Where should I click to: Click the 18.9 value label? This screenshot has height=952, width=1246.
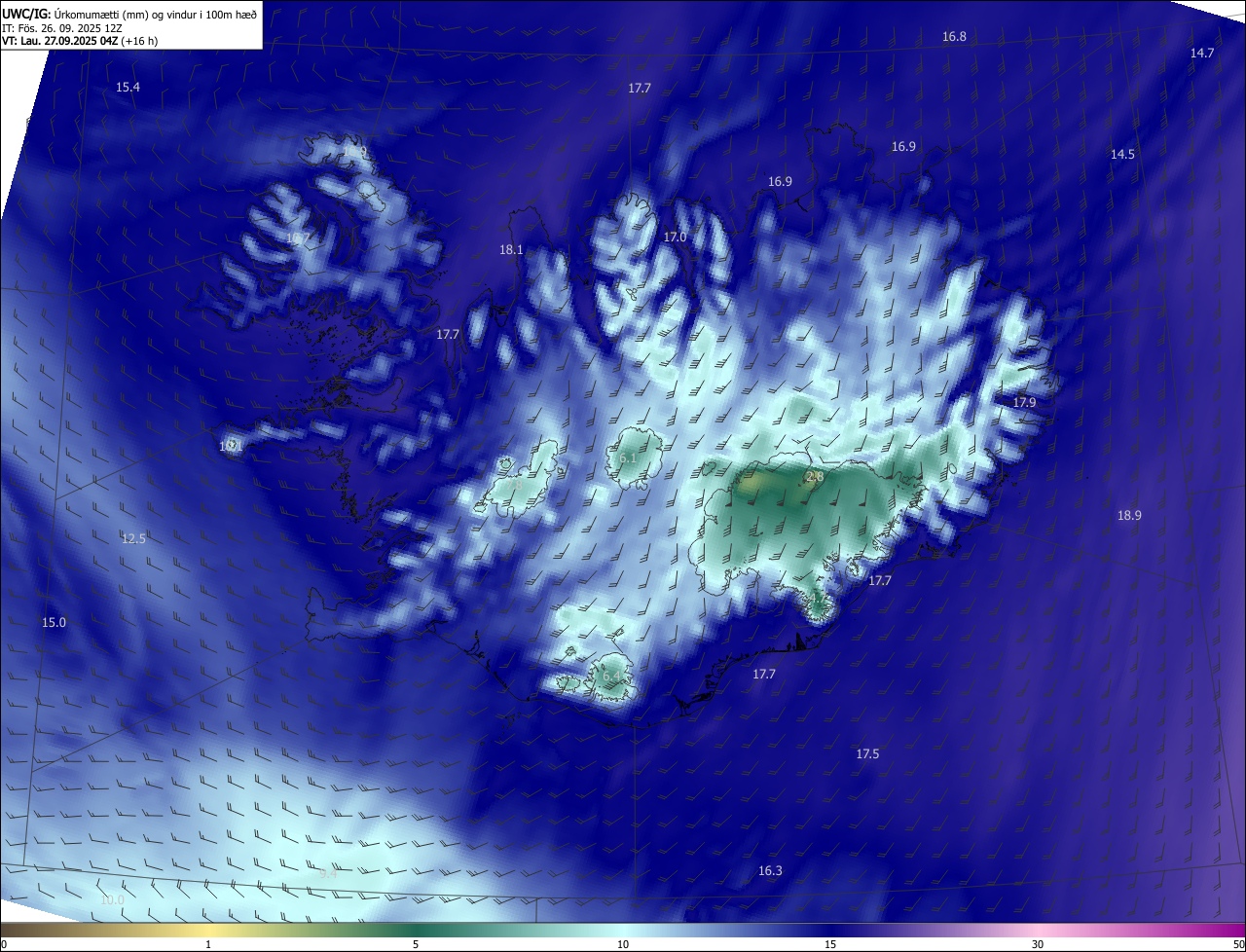pos(1129,516)
